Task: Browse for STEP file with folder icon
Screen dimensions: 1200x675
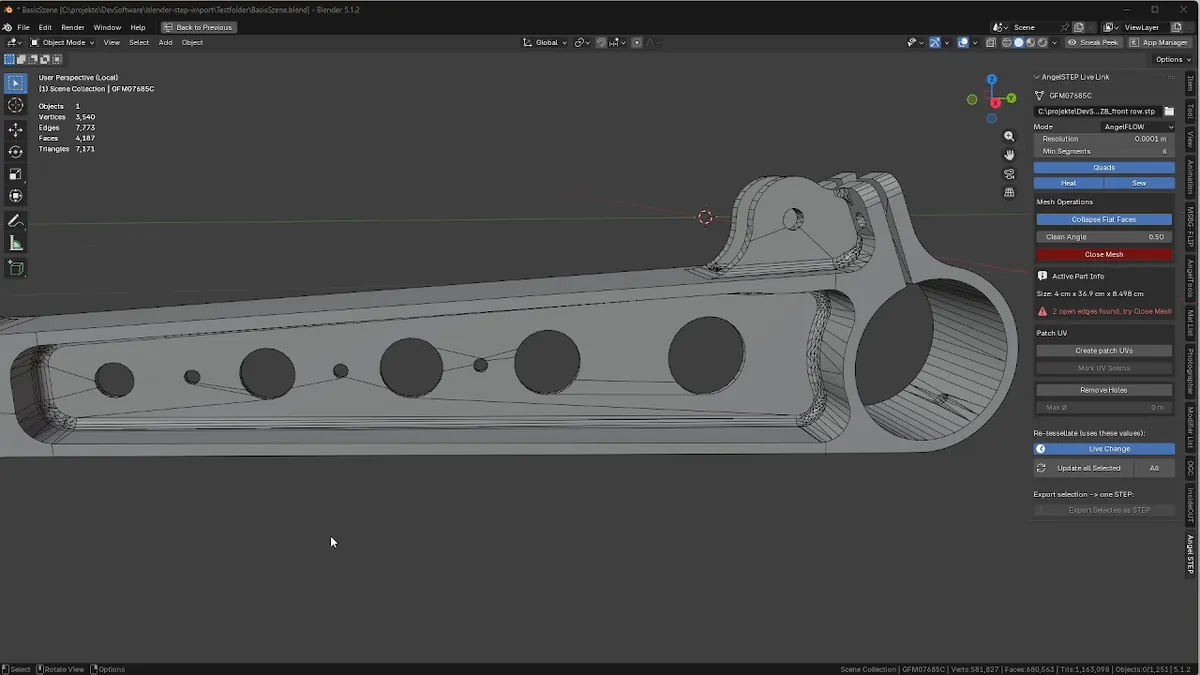Action: click(1169, 111)
